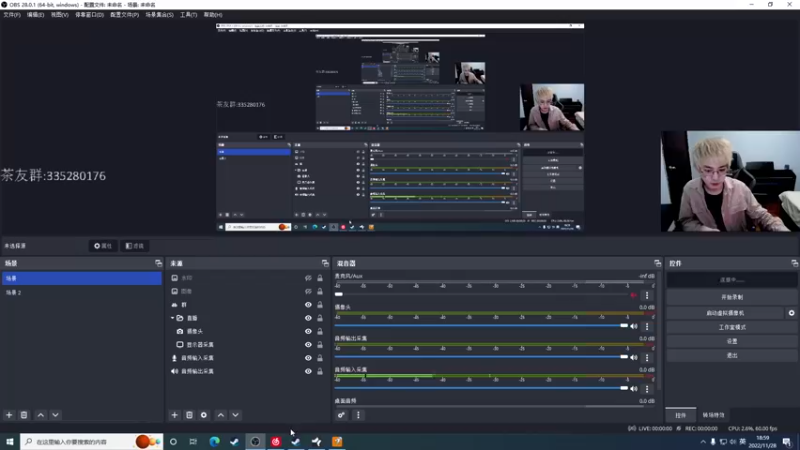Image resolution: width=800 pixels, height=450 pixels.
Task: Open the 文件(F) menu
Action: [x=12, y=15]
